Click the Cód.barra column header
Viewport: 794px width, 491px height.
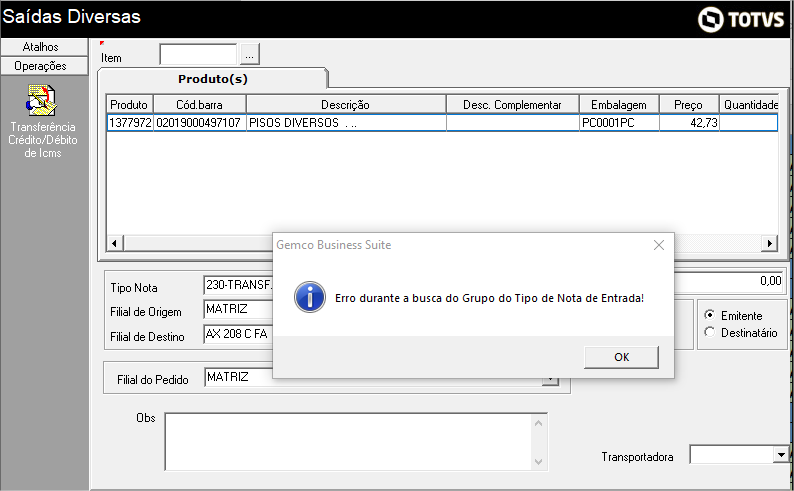click(x=200, y=104)
